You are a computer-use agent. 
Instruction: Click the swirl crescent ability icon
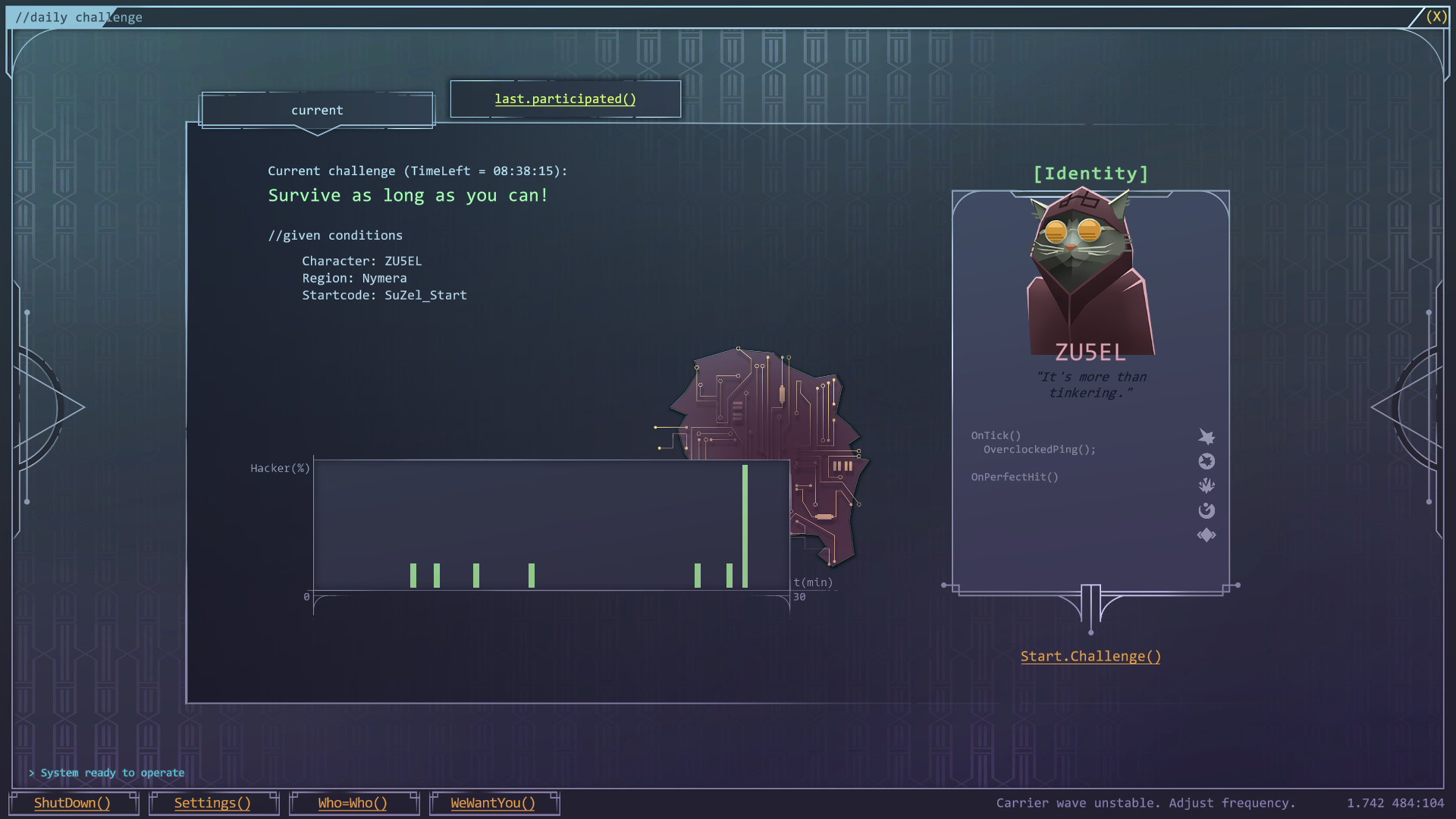pyautogui.click(x=1206, y=510)
